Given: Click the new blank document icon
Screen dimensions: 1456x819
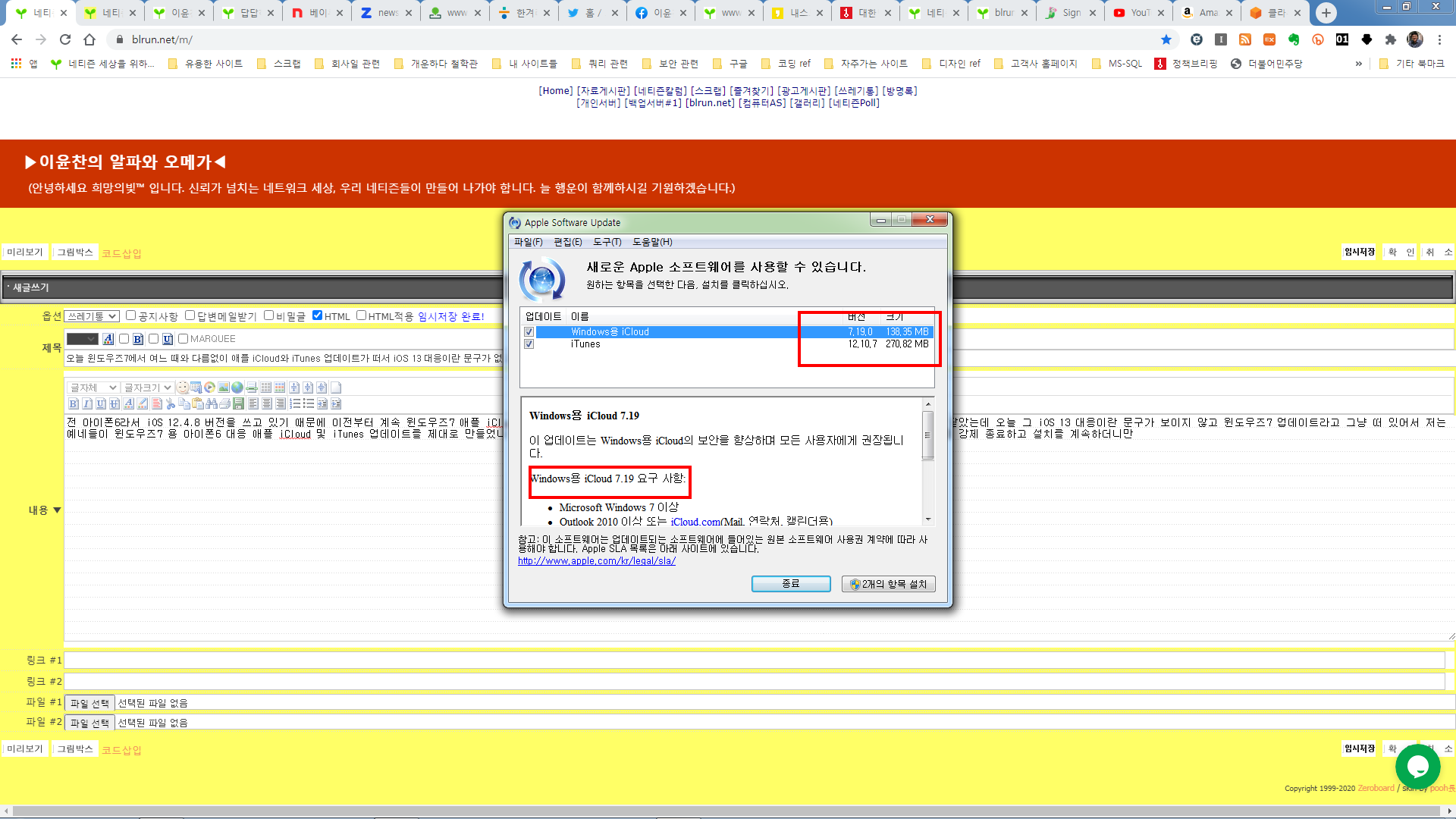Looking at the screenshot, I should click(336, 388).
